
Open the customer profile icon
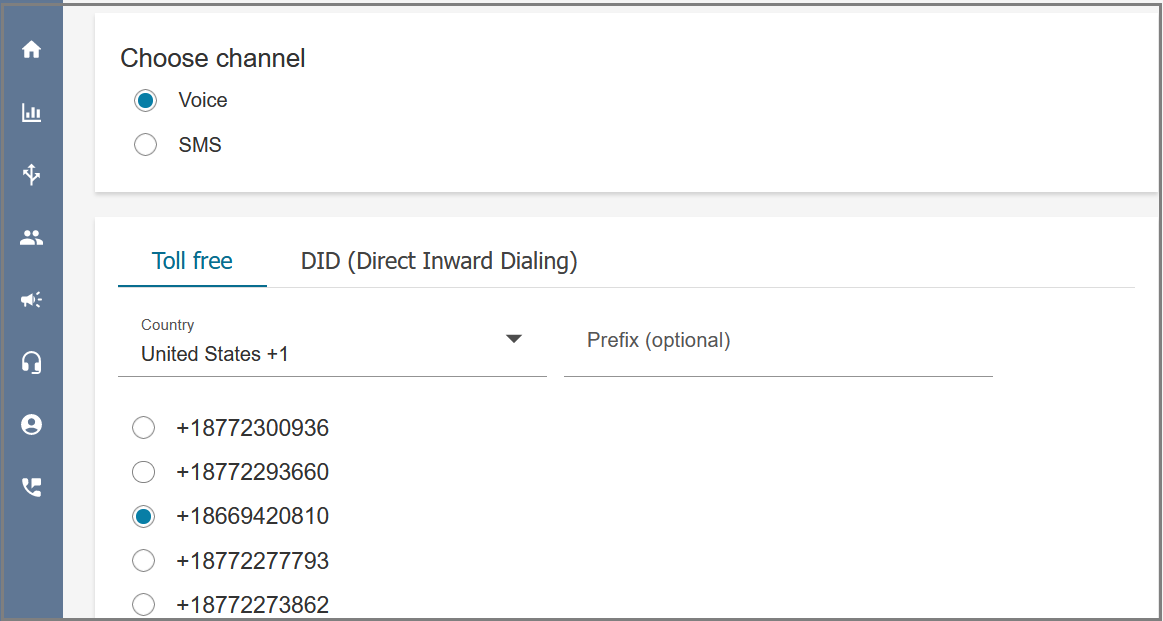coord(31,424)
